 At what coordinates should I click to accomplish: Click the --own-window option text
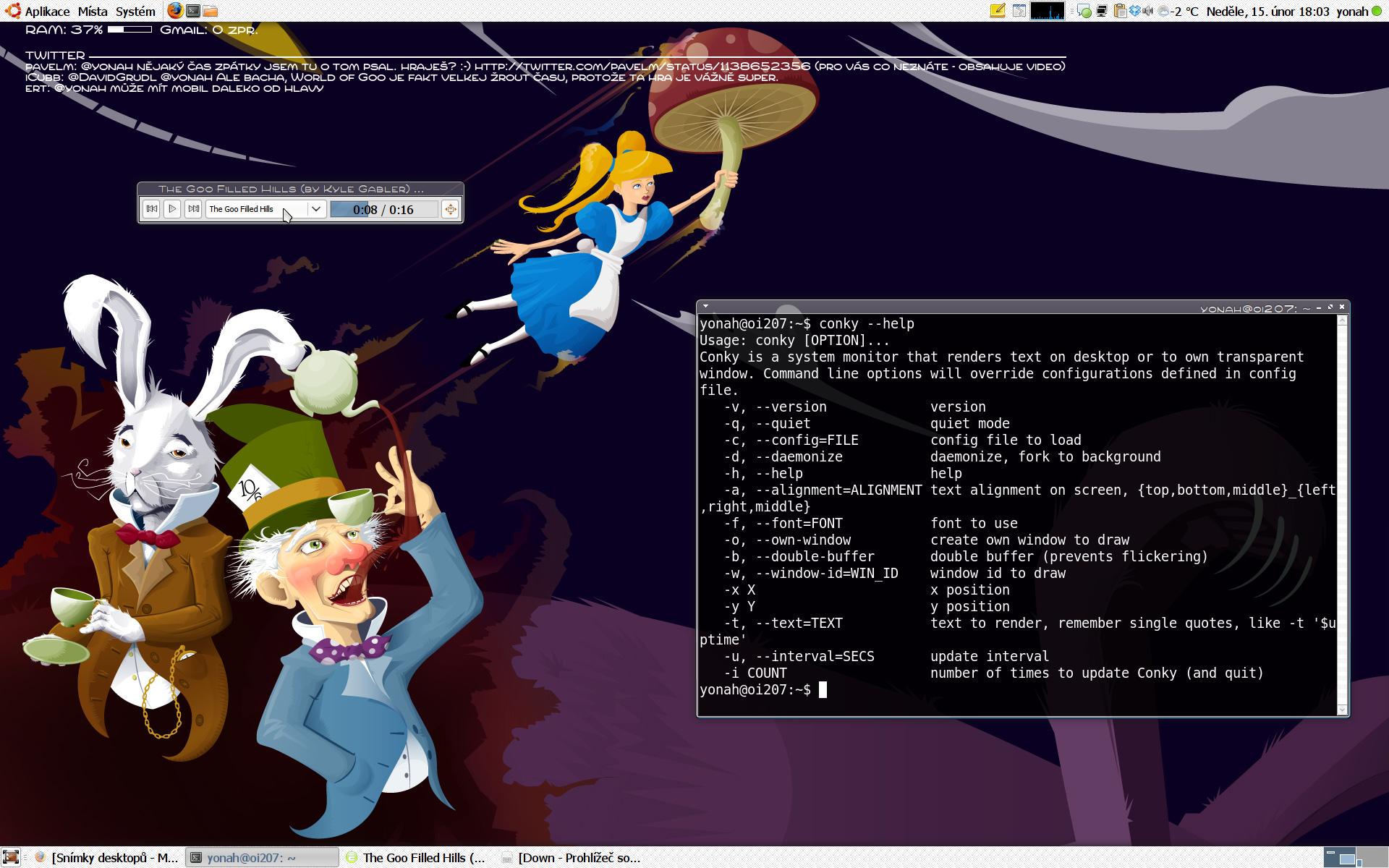[803, 540]
